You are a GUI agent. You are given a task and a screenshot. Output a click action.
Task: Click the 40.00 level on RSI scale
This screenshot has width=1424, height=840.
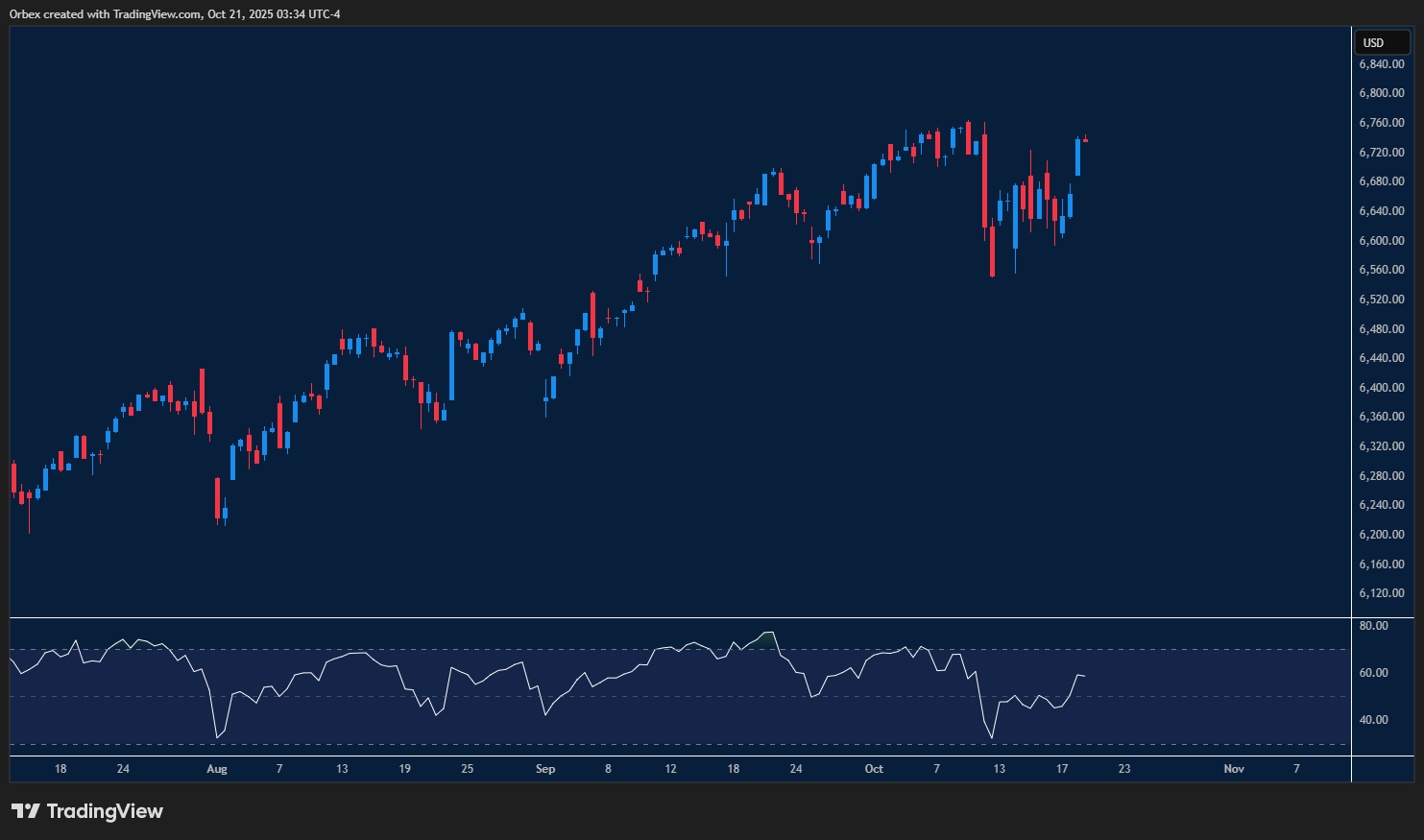click(x=1374, y=720)
